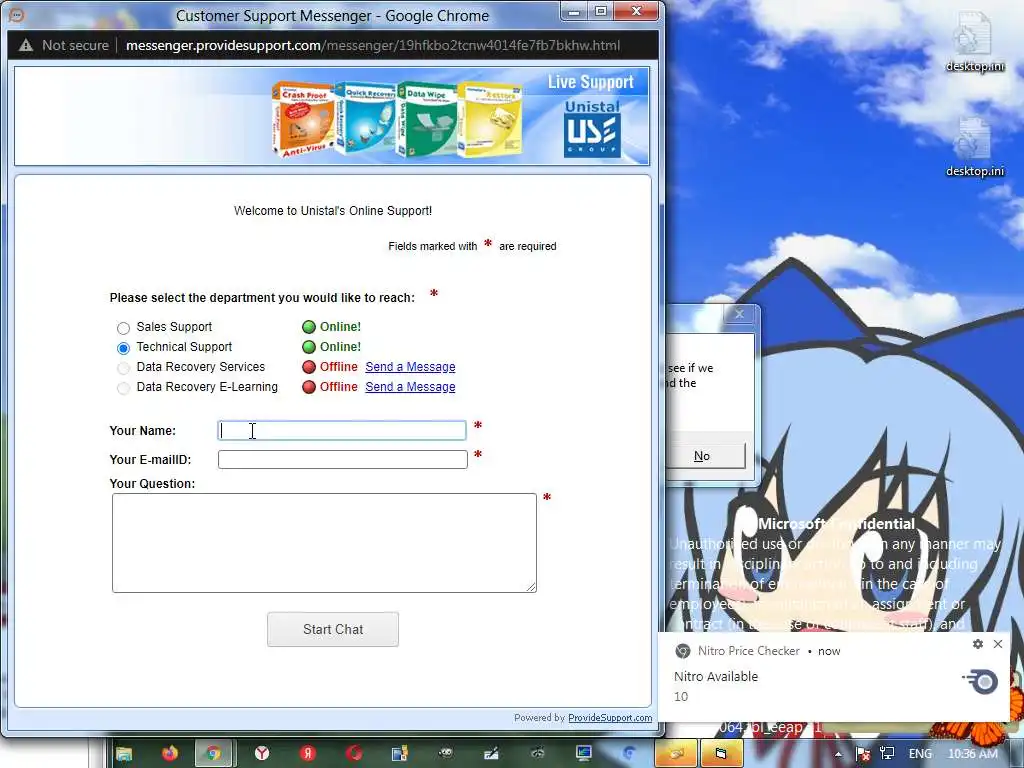Select the Sales Support radio button
Screen dimensions: 1024x768
(123, 328)
